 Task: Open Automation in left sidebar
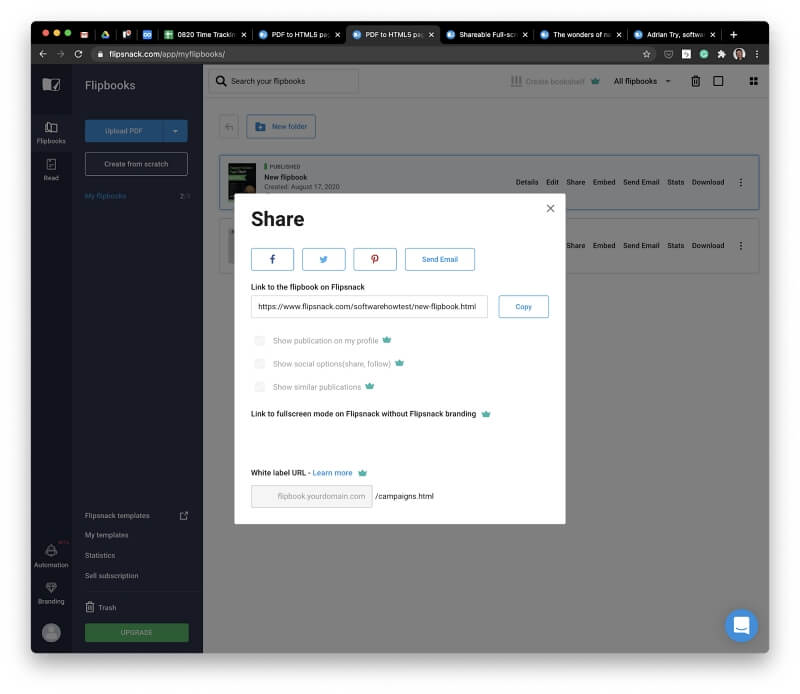pos(51,555)
